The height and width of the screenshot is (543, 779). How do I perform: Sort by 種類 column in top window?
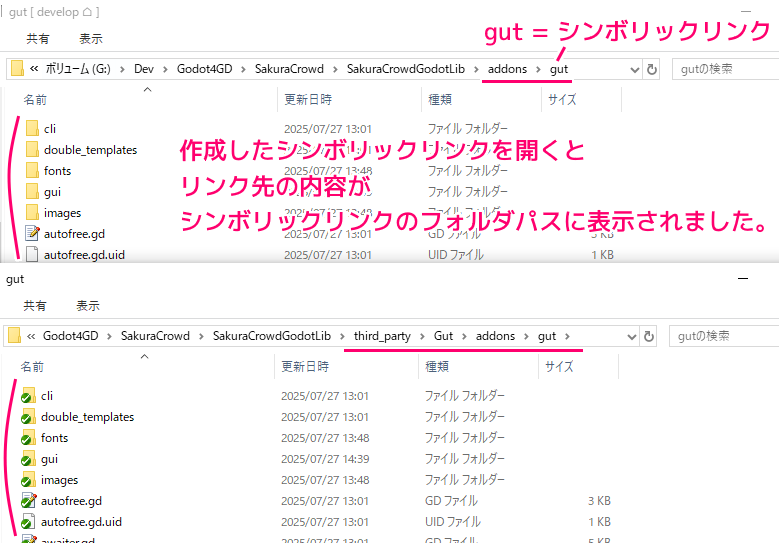click(440, 99)
